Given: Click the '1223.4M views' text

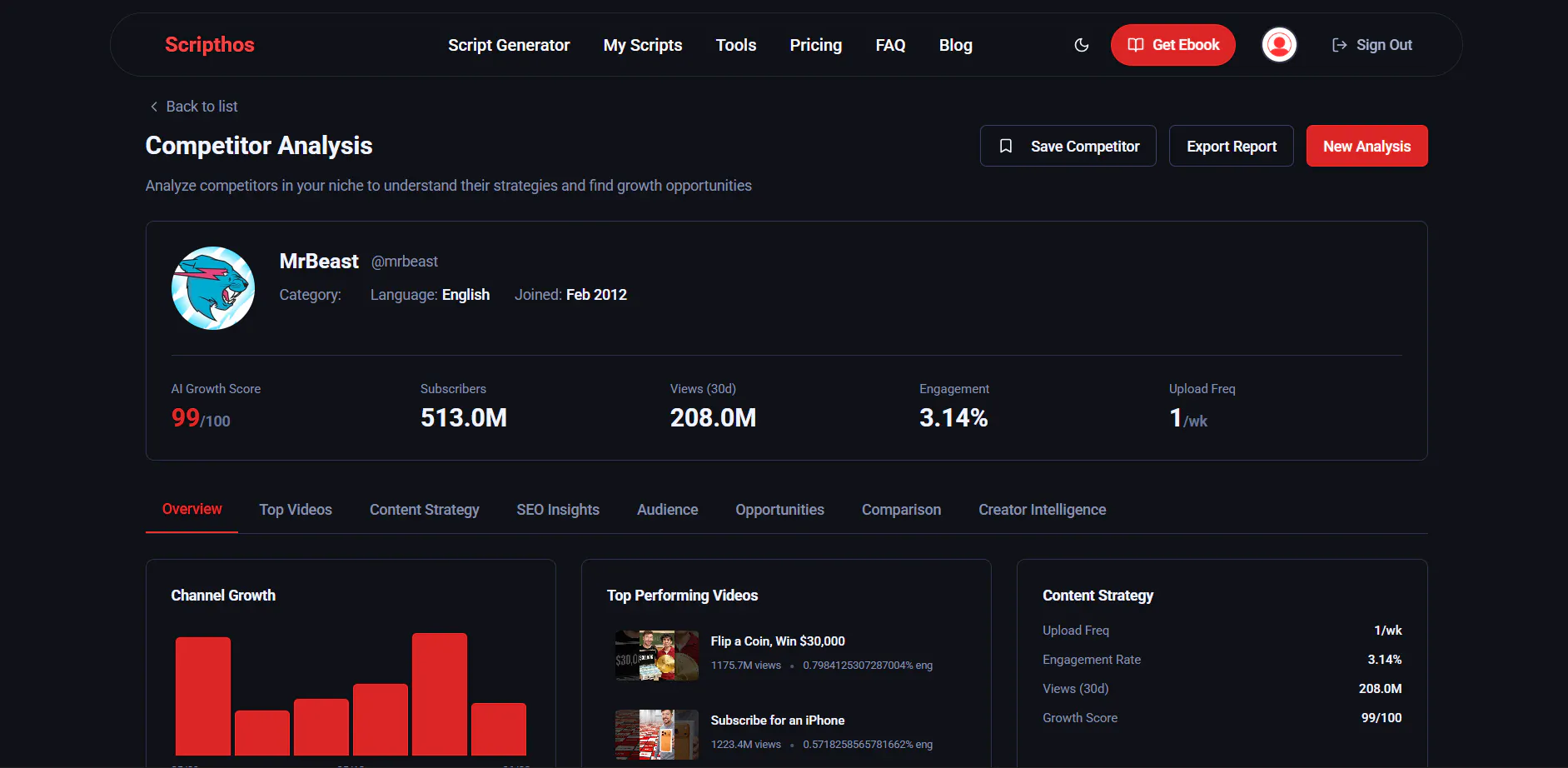Looking at the screenshot, I should coord(746,745).
